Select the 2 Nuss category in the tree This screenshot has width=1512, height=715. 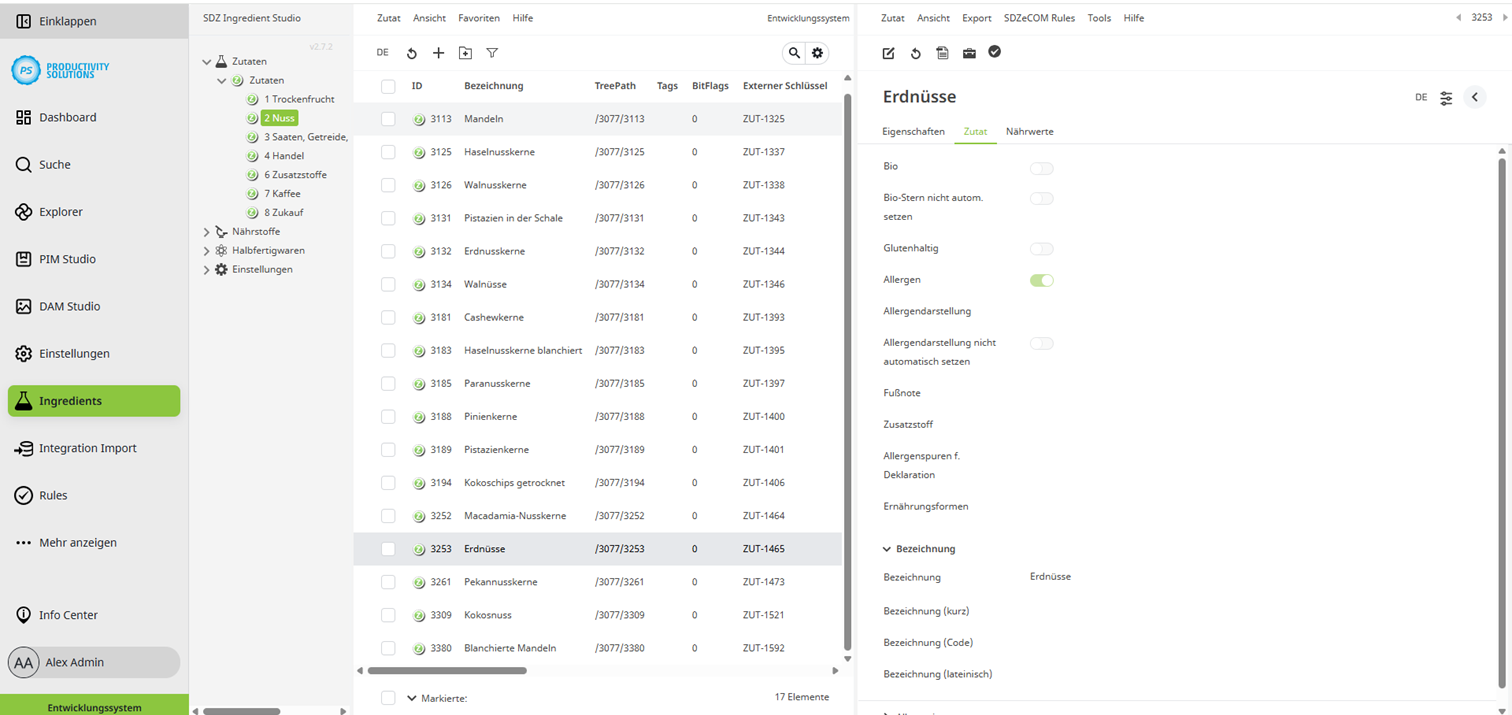pyautogui.click(x=279, y=117)
